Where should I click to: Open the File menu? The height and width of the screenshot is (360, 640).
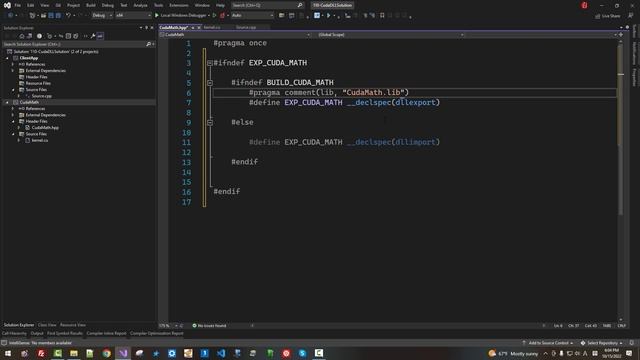(18, 5)
